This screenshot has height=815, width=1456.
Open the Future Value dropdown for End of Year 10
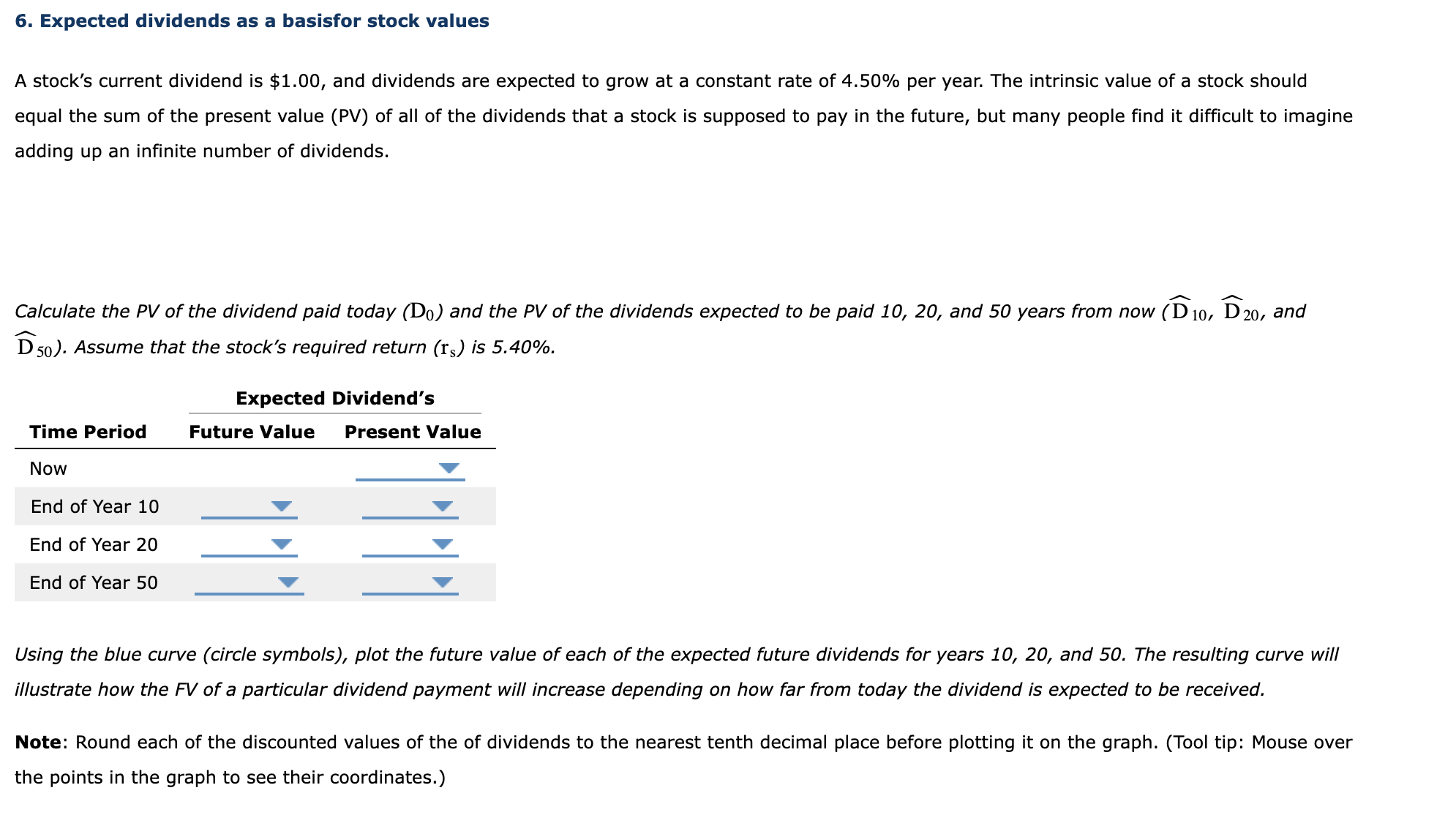(x=282, y=504)
